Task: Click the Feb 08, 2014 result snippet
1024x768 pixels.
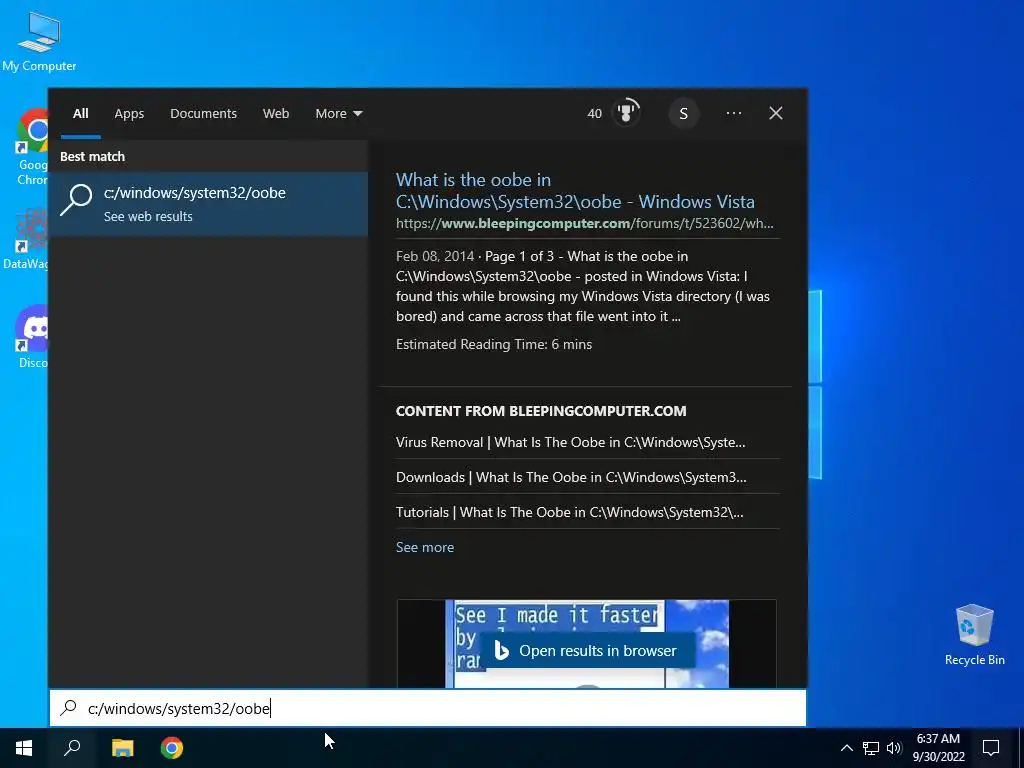Action: pyautogui.click(x=583, y=286)
